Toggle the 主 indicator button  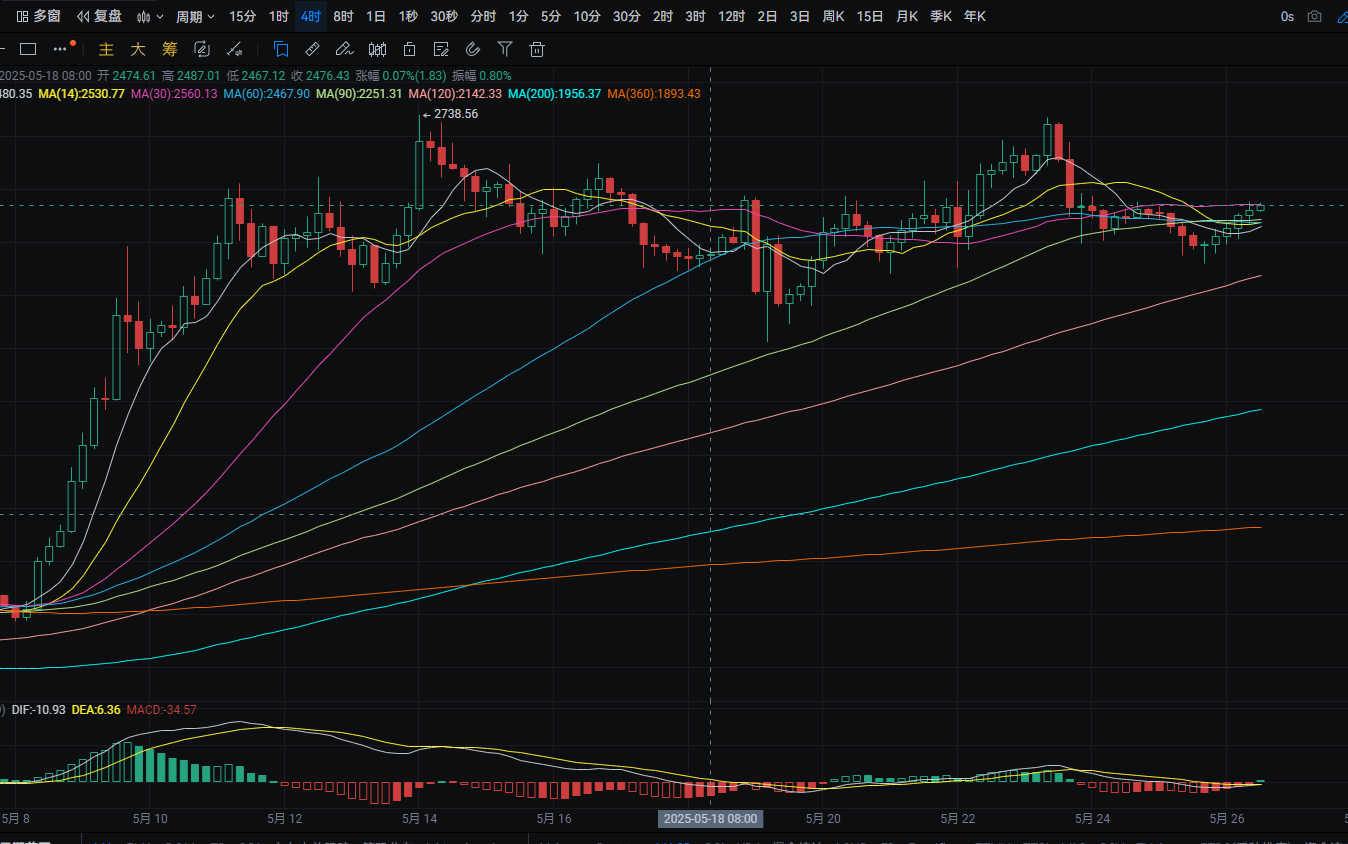coord(108,49)
